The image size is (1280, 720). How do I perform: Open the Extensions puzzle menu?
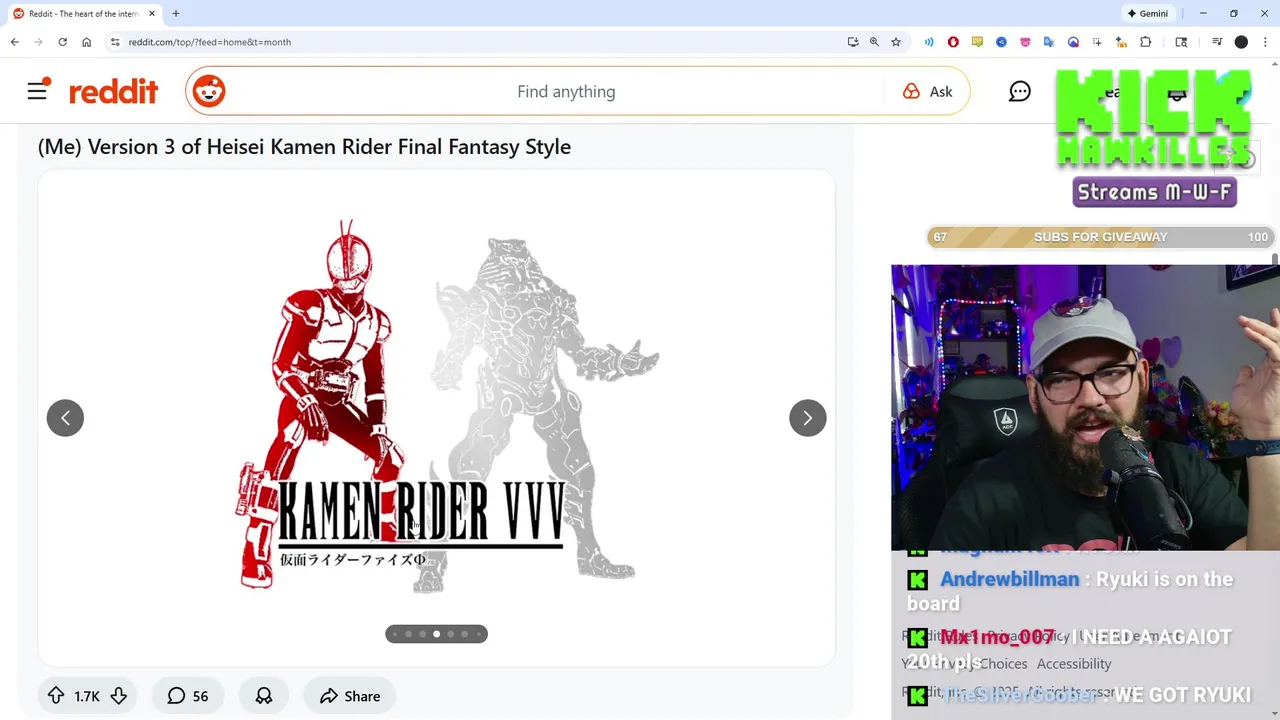[x=1146, y=42]
